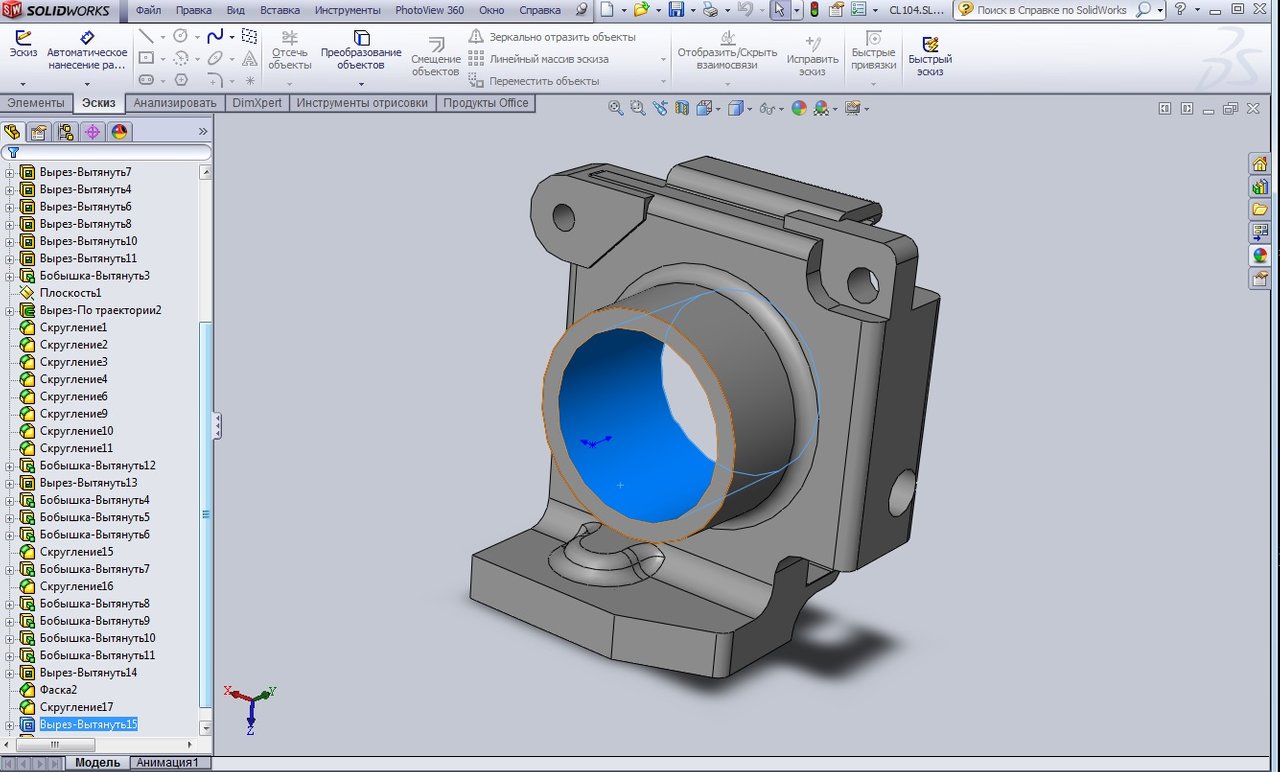
Task: Select the sketch Text tool
Action: [x=249, y=58]
